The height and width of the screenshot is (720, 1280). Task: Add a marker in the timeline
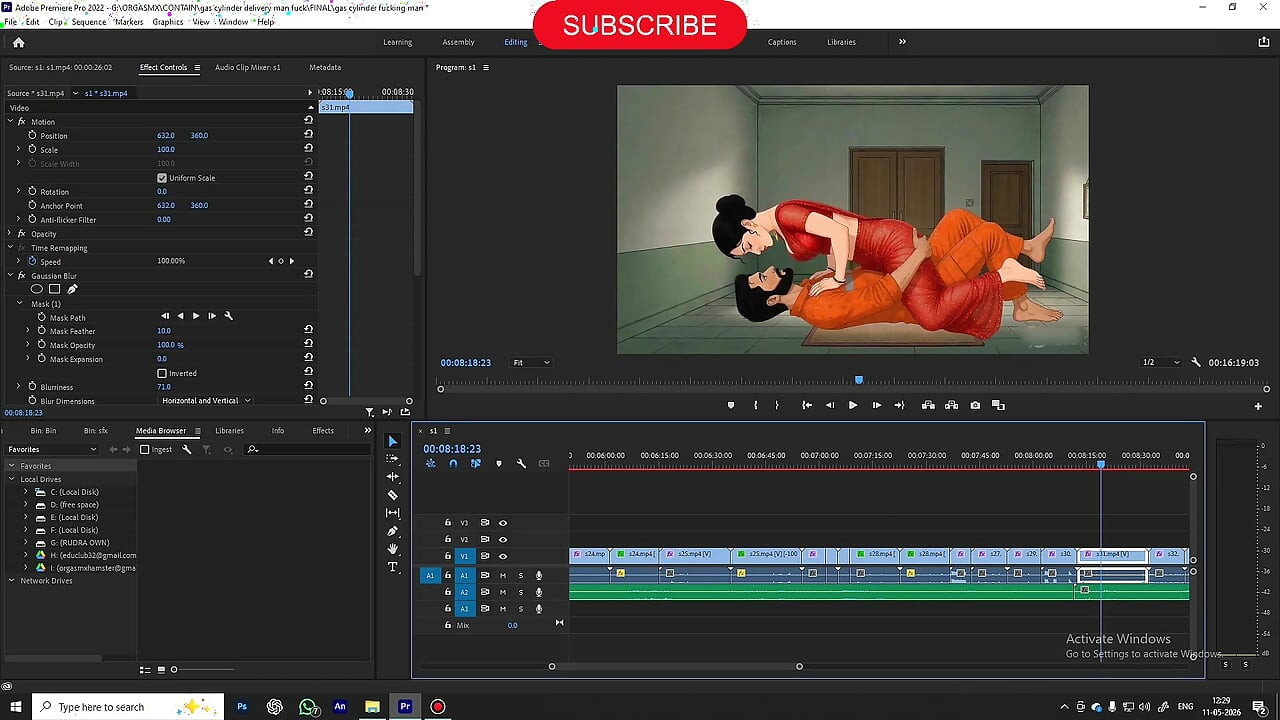498,464
